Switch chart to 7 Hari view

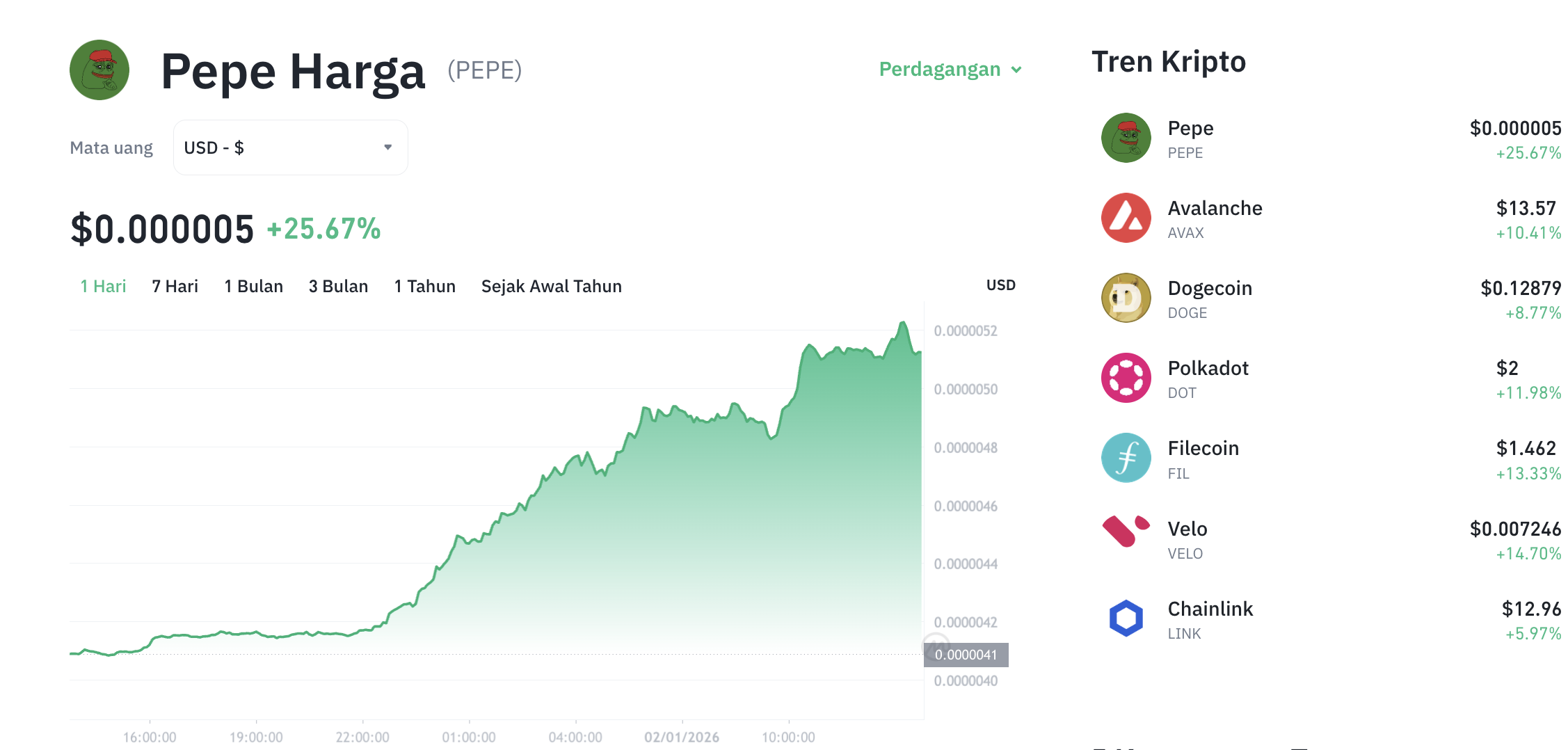(x=175, y=286)
